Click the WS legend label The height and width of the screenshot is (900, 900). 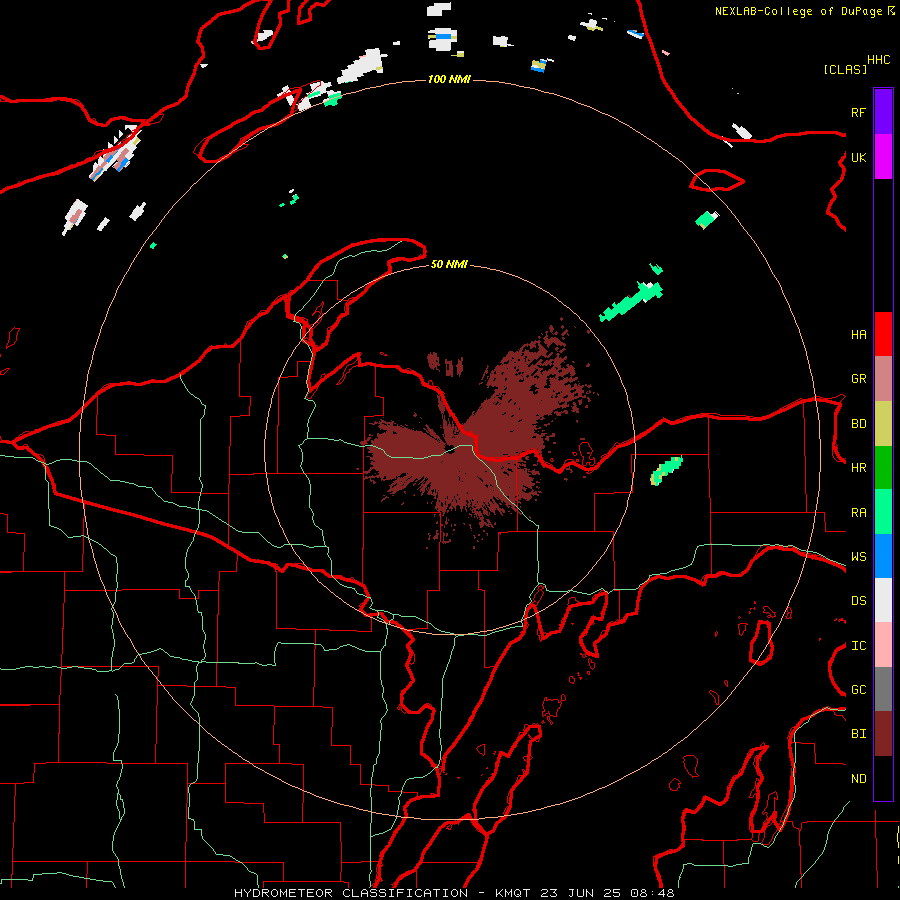tap(858, 557)
